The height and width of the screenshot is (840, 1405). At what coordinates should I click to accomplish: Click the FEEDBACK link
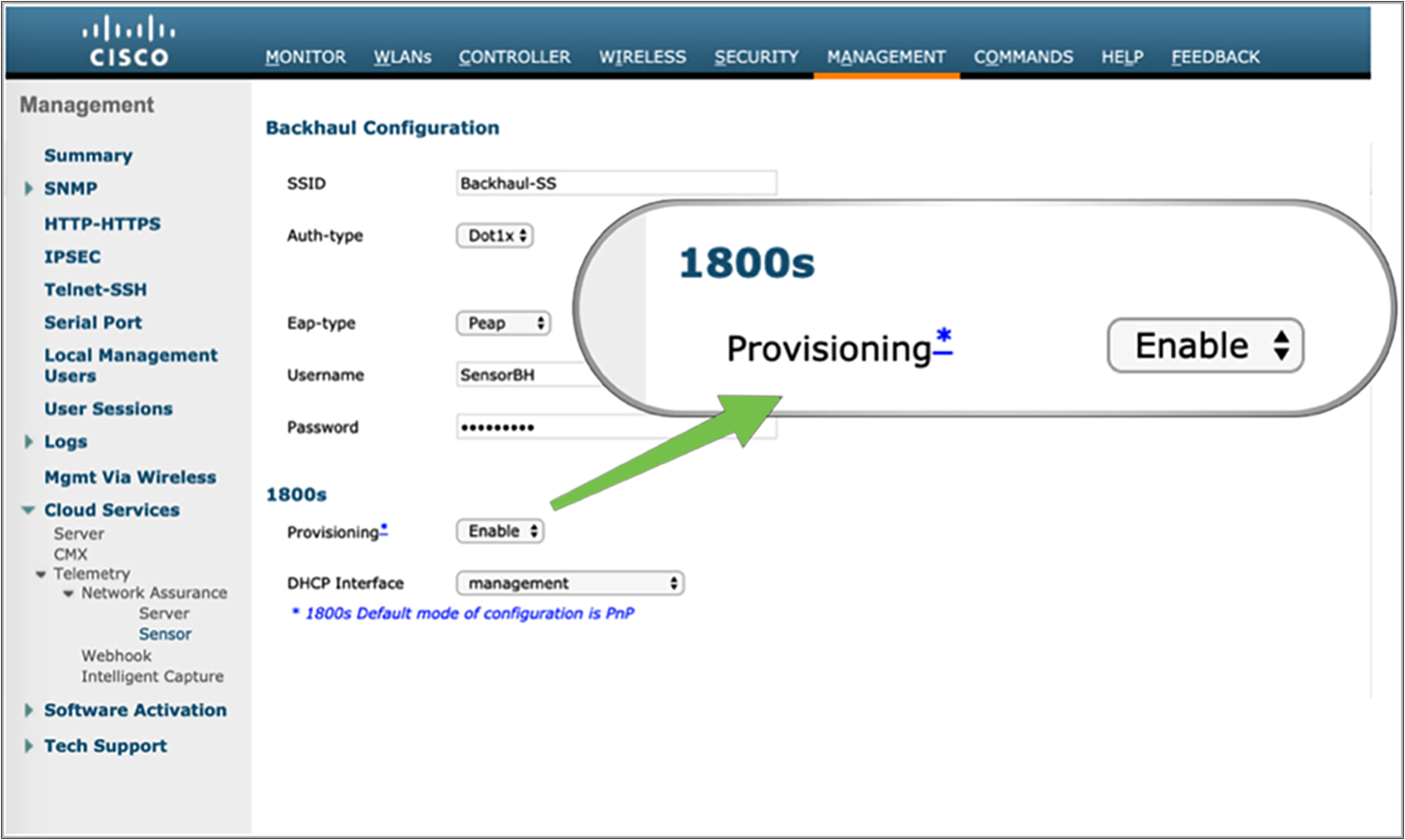pyautogui.click(x=1216, y=57)
